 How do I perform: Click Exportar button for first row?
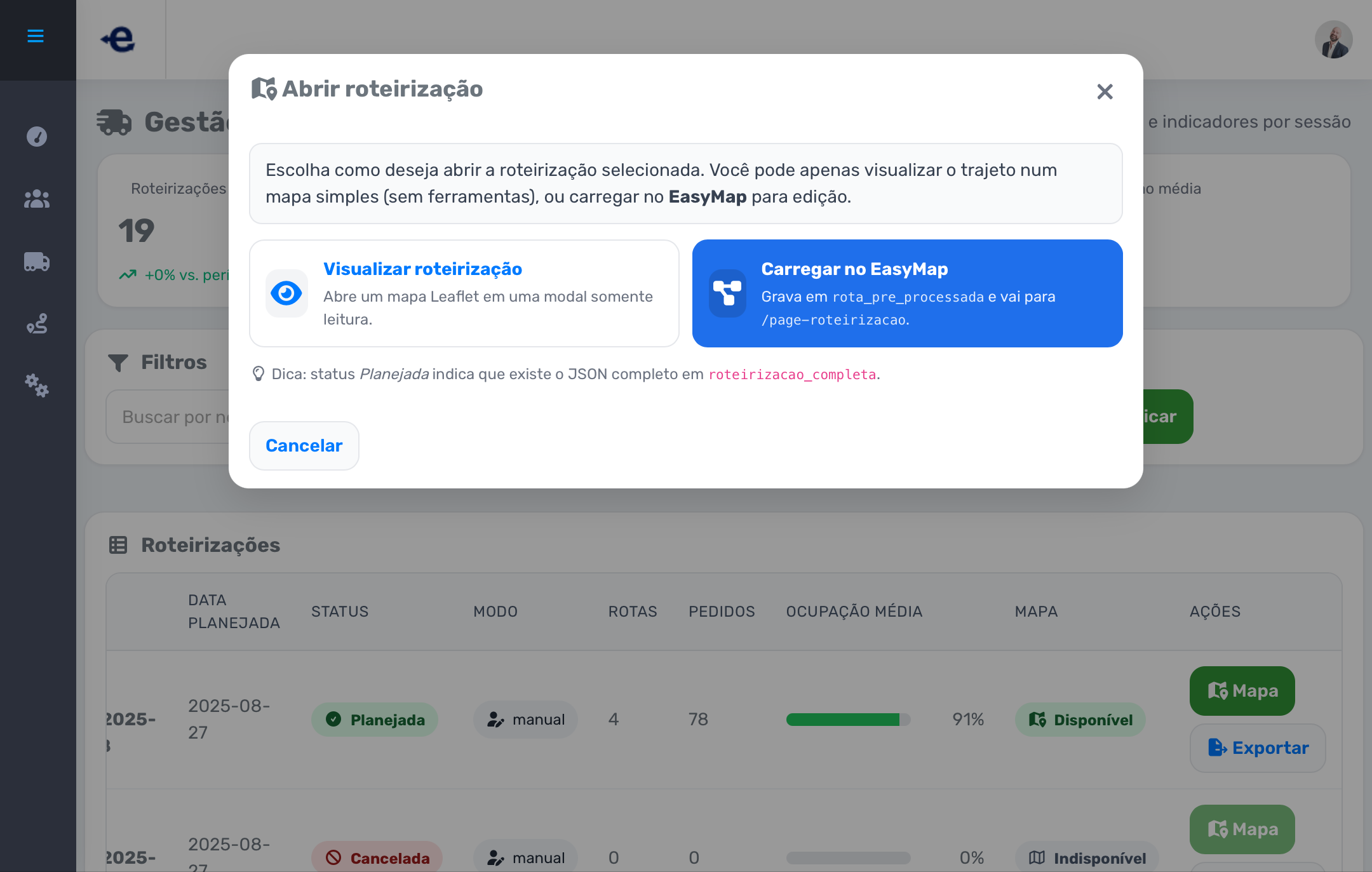(x=1257, y=748)
